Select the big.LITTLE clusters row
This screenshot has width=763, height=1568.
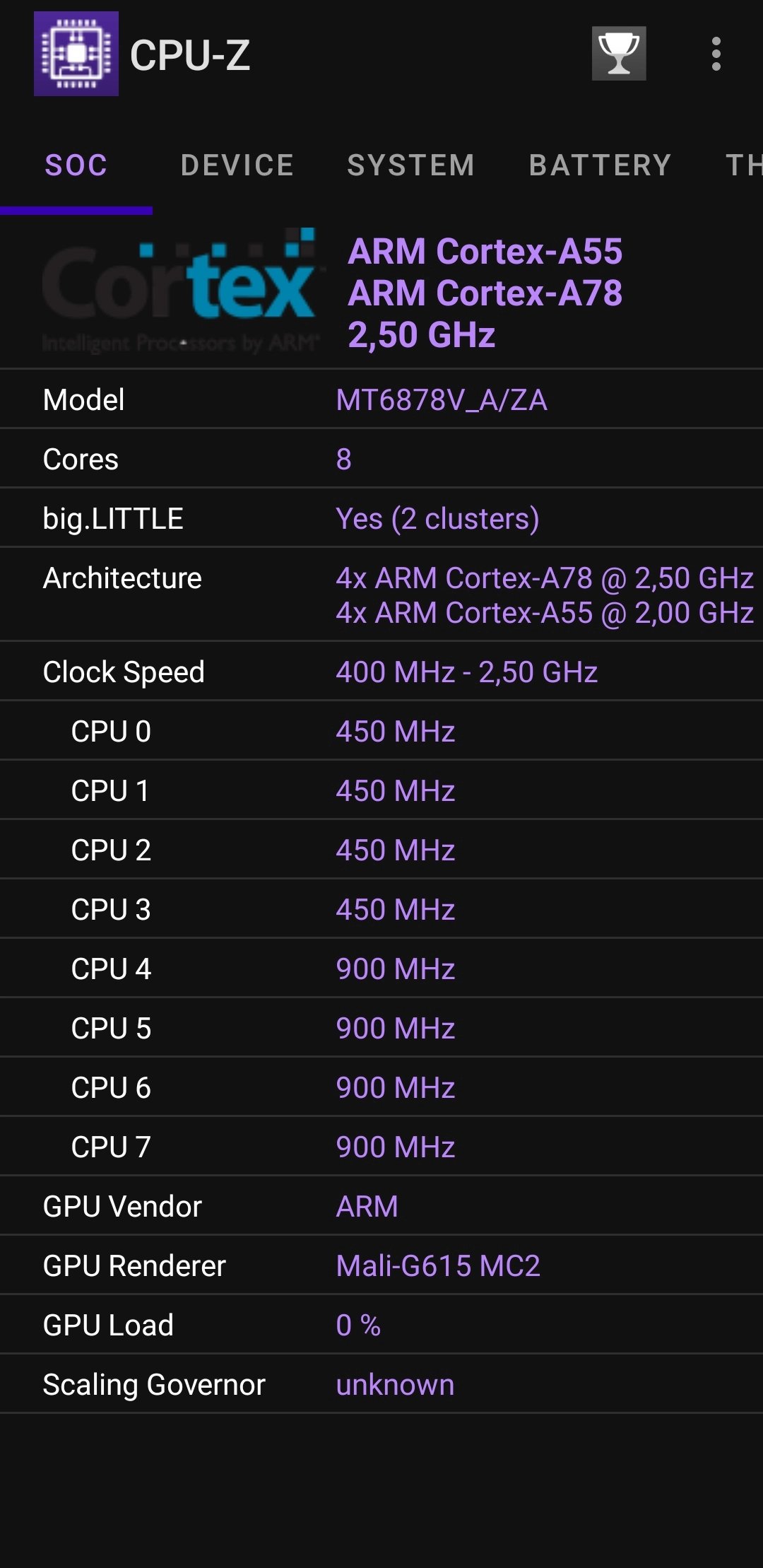coord(381,518)
